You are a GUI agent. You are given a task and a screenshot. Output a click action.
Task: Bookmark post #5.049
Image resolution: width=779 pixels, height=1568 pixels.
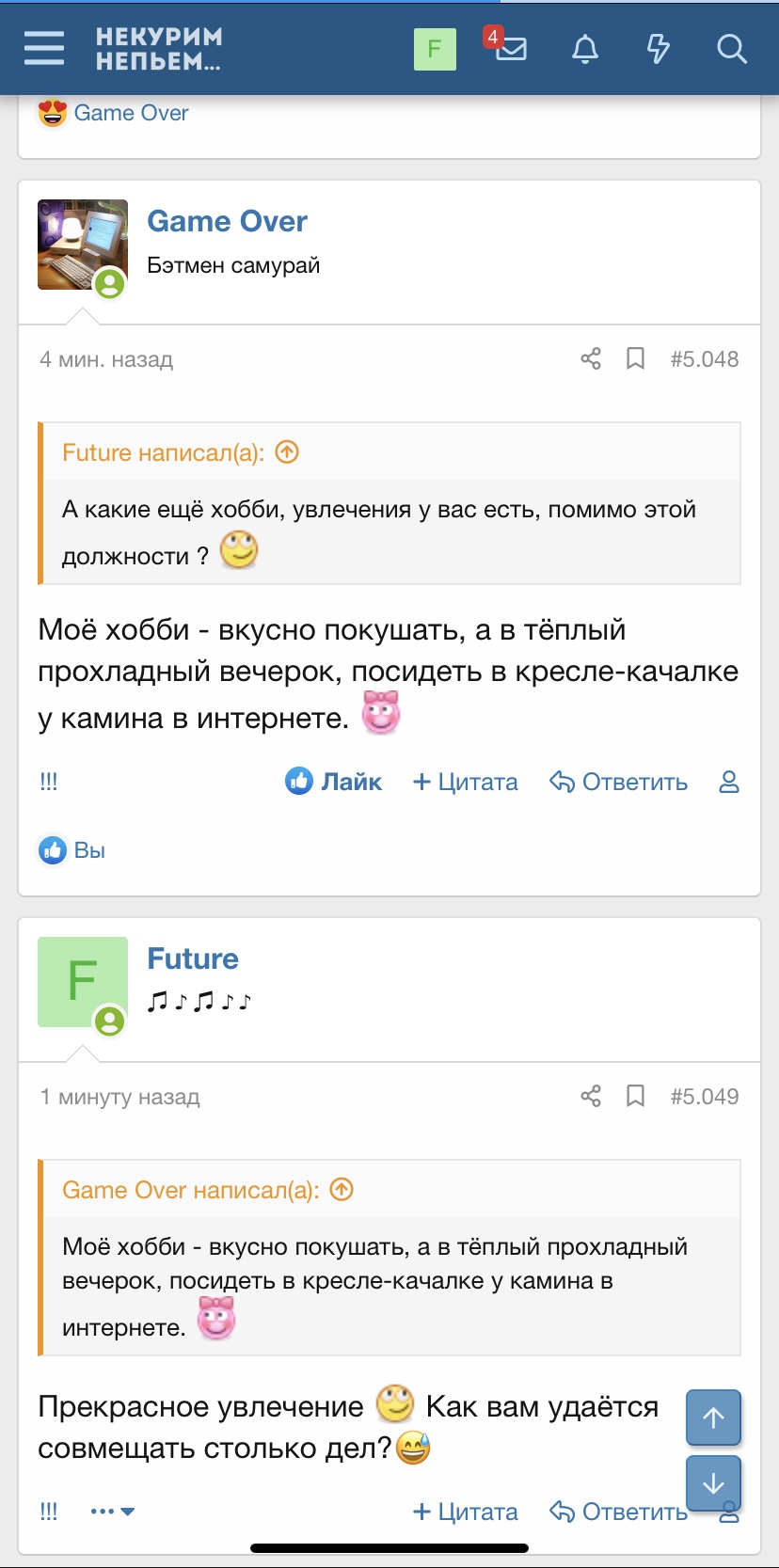click(636, 1096)
